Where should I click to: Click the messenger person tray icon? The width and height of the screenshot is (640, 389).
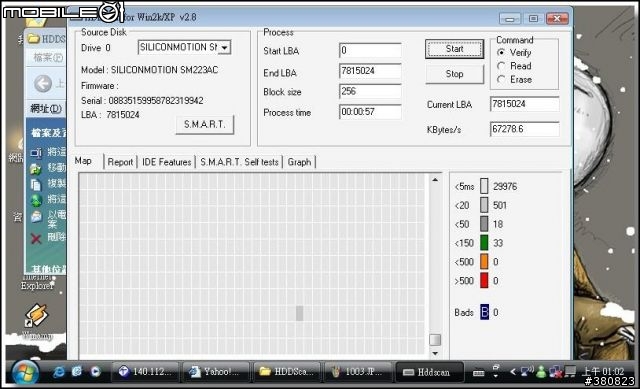pos(542,372)
